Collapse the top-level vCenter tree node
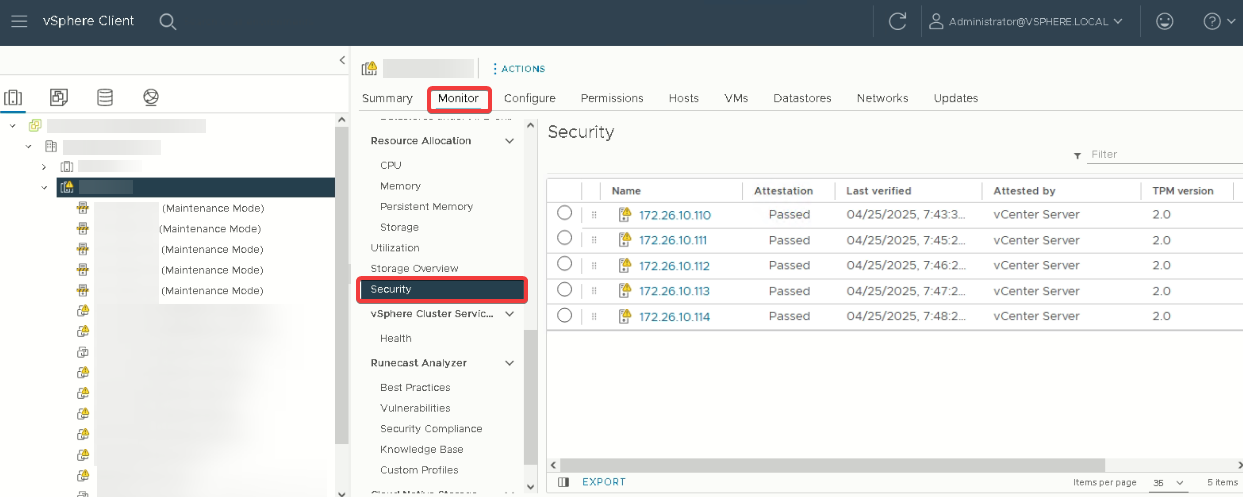Screen dimensions: 1243x497 coord(12,126)
